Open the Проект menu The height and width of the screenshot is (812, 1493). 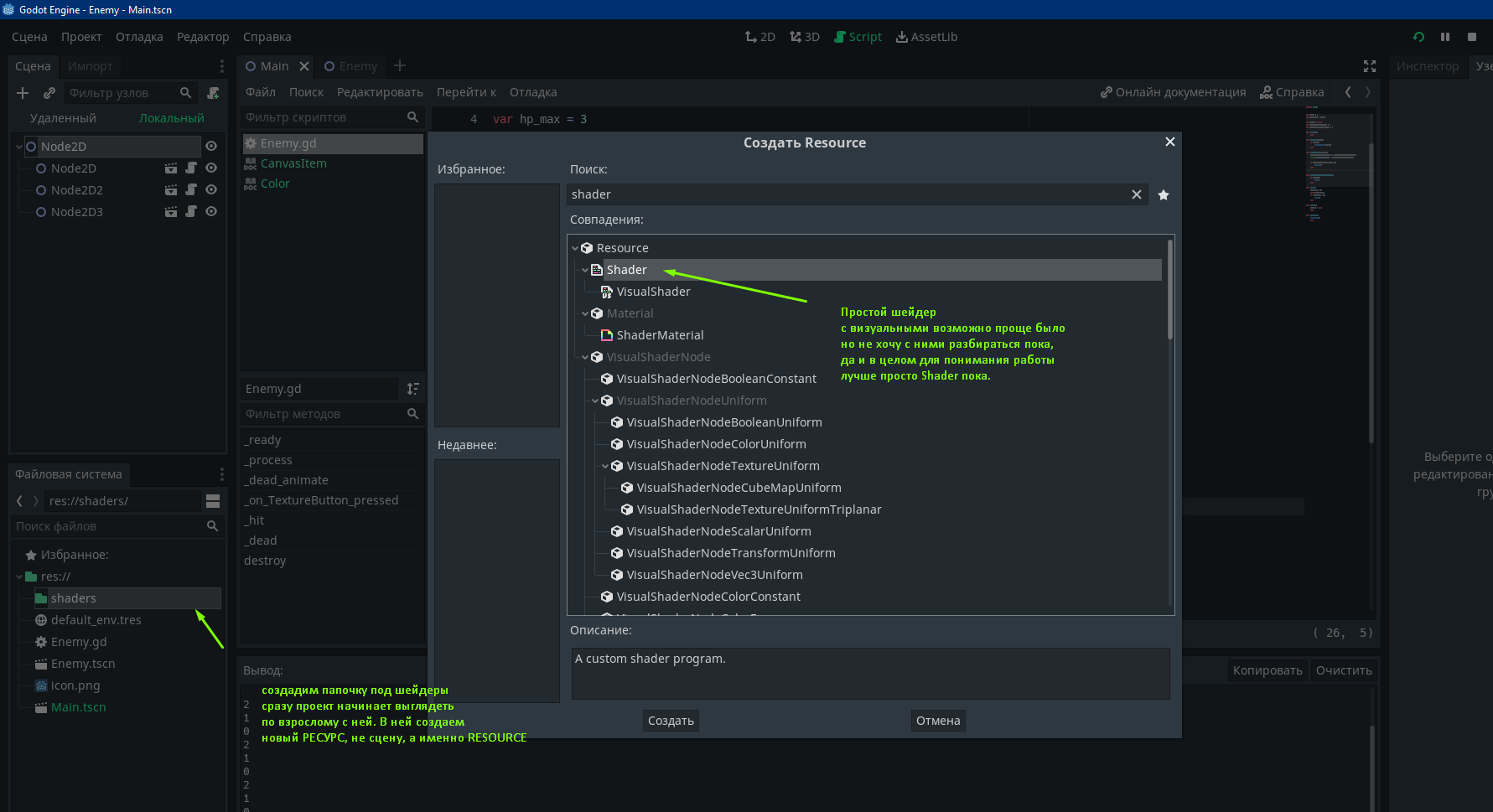coord(81,37)
